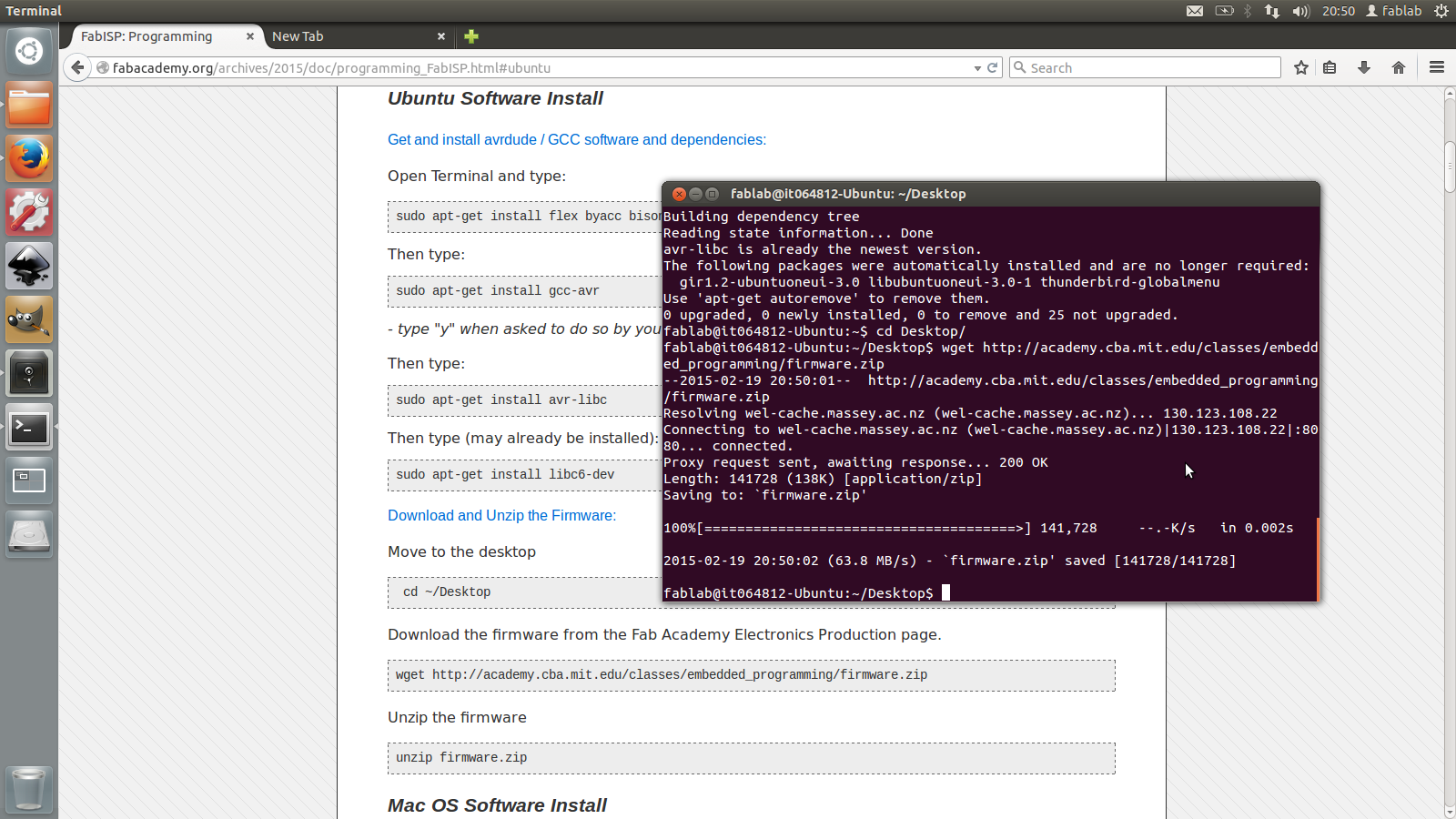The image size is (1456, 819).
Task: Close the FabISP: Programming tab
Action: [250, 36]
